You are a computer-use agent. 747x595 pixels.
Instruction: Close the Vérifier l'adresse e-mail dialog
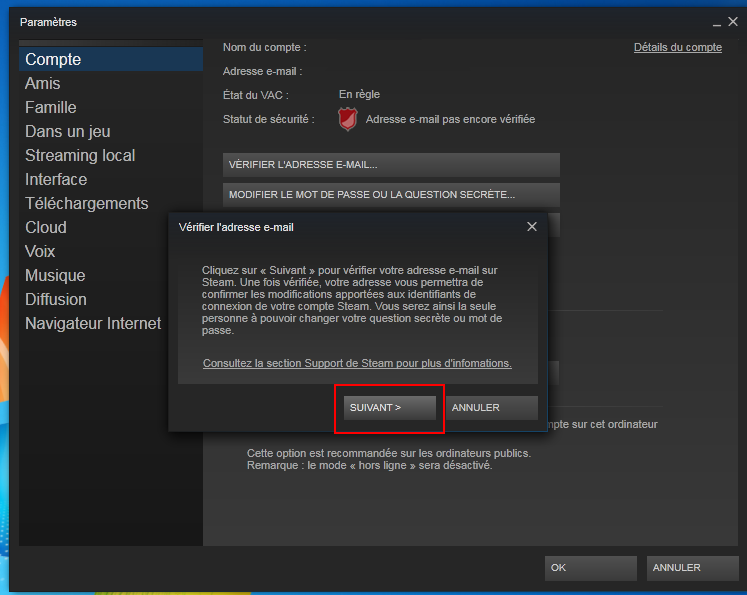(532, 227)
